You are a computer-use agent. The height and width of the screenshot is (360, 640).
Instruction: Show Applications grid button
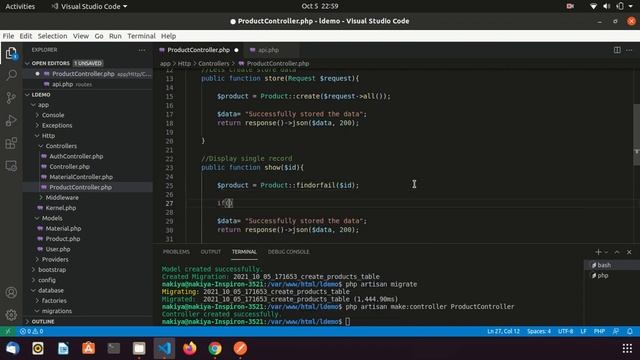[627, 349]
